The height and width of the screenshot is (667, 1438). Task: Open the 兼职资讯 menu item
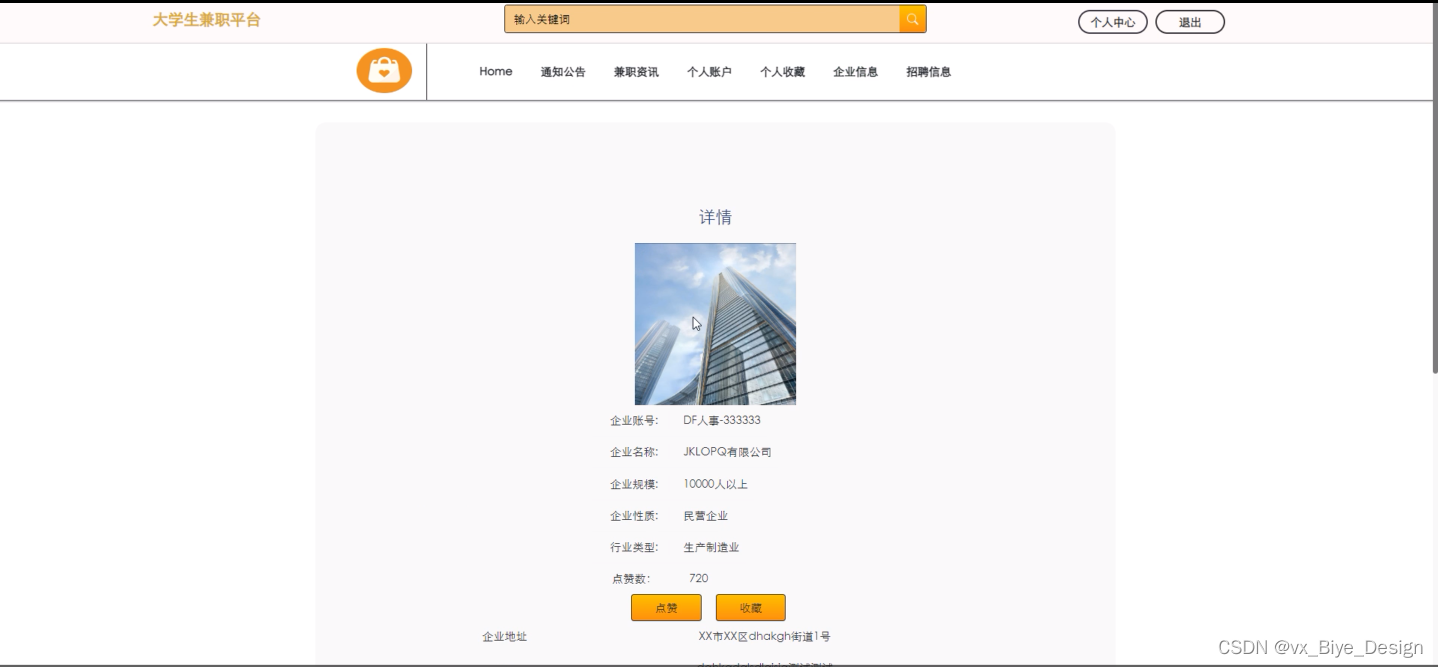(x=636, y=72)
